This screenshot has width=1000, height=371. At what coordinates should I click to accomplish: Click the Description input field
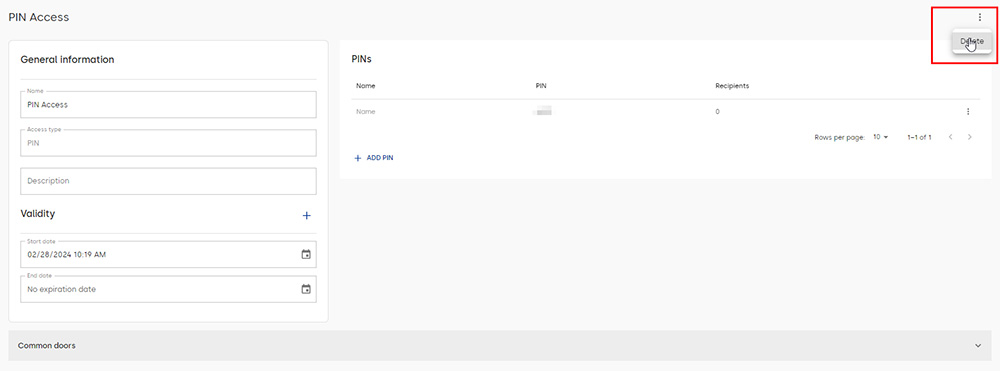point(168,181)
